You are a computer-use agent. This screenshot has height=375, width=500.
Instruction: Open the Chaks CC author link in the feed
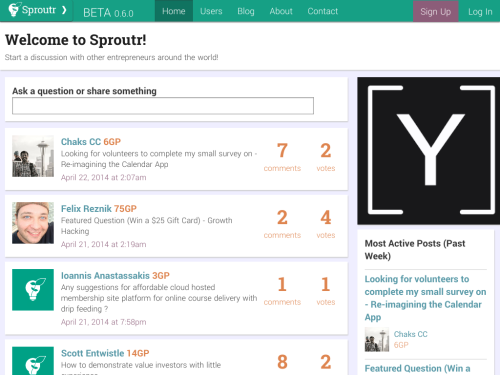pos(81,142)
